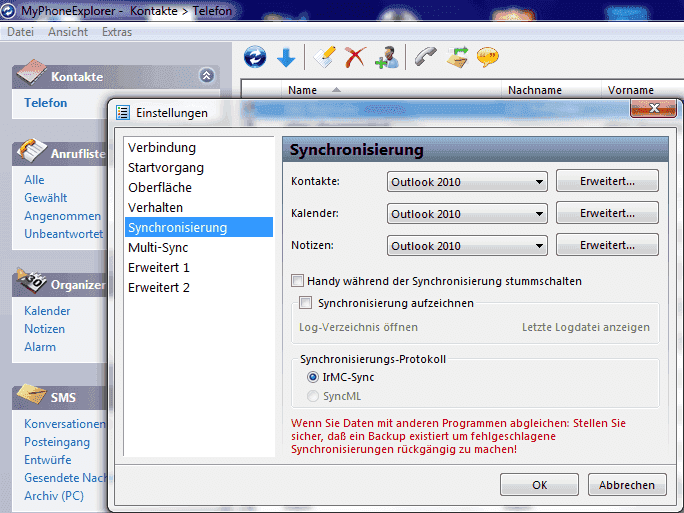Open the Datei menu

[x=21, y=32]
